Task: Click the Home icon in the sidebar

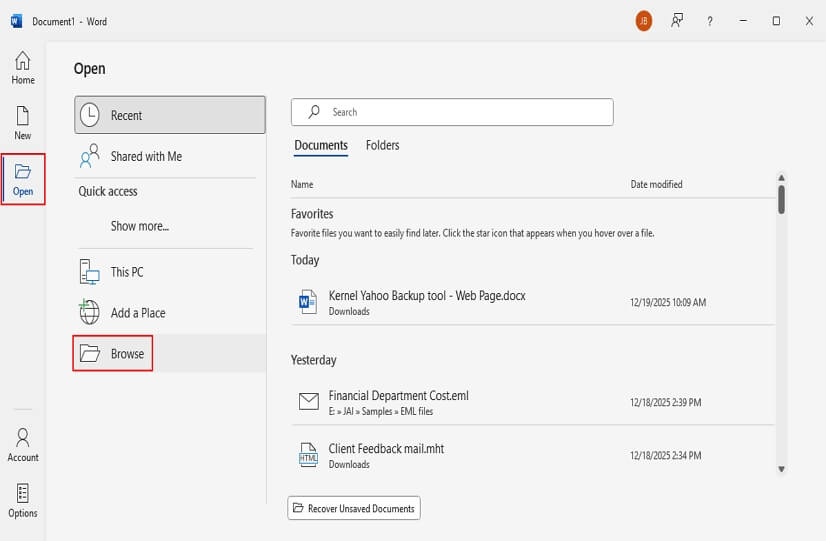Action: (22, 67)
